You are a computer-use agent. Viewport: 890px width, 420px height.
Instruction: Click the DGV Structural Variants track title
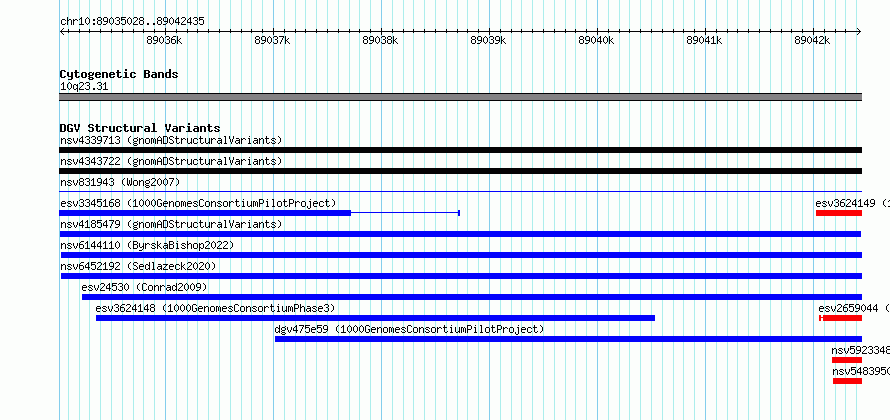point(140,128)
